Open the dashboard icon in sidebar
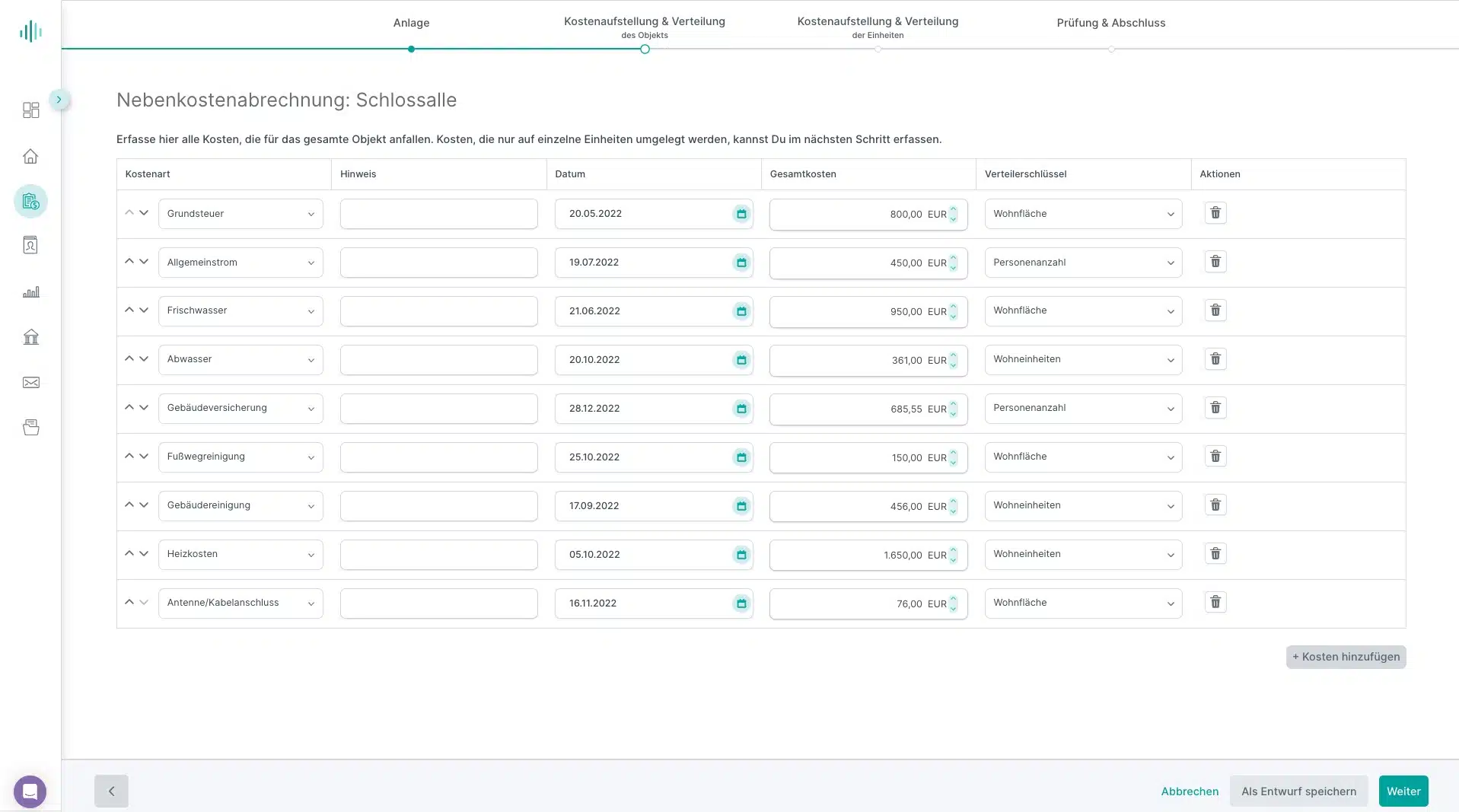The width and height of the screenshot is (1459, 812). pyautogui.click(x=30, y=110)
